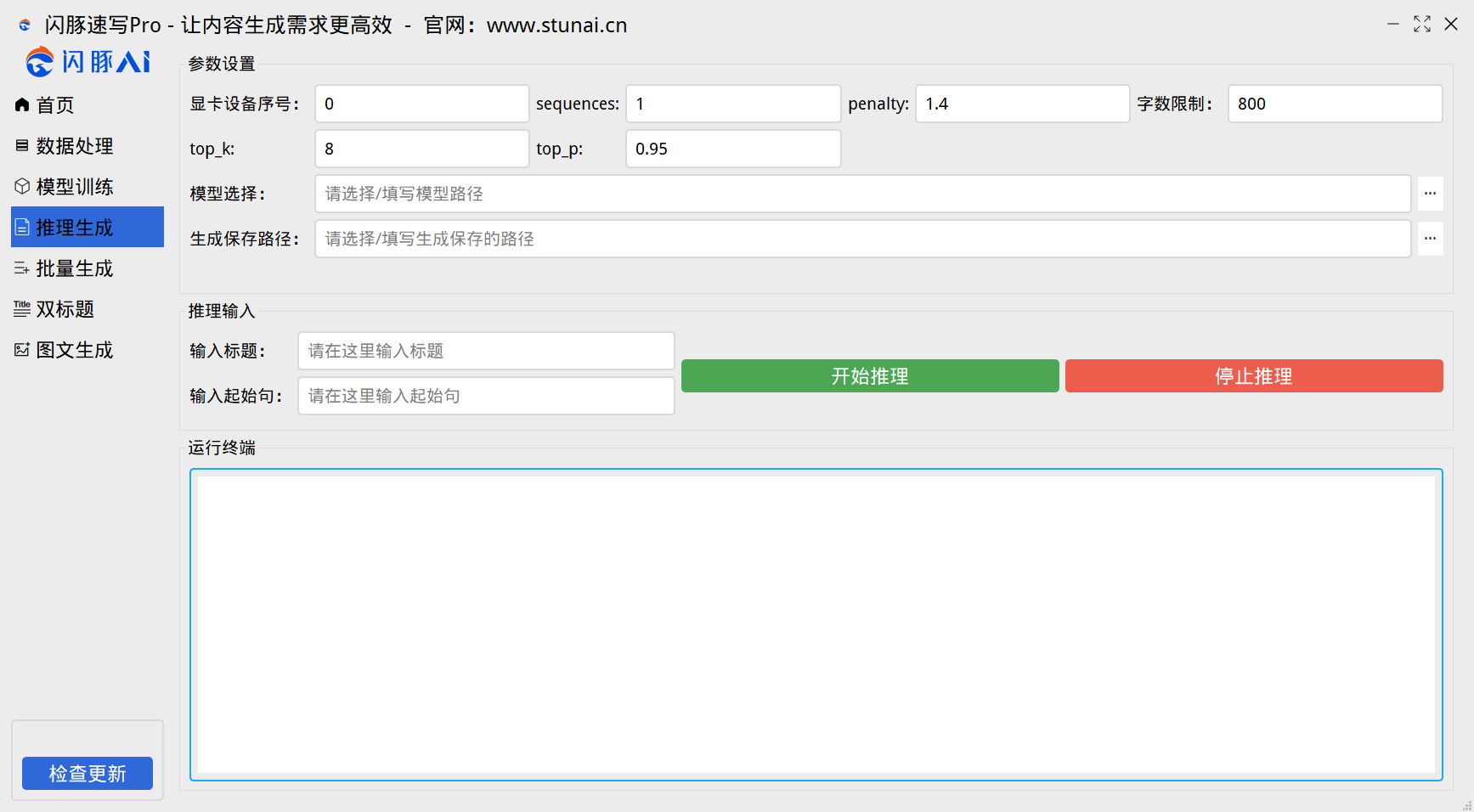Open the 图文生成 page
Screen dimensions: 1474x812
point(88,349)
